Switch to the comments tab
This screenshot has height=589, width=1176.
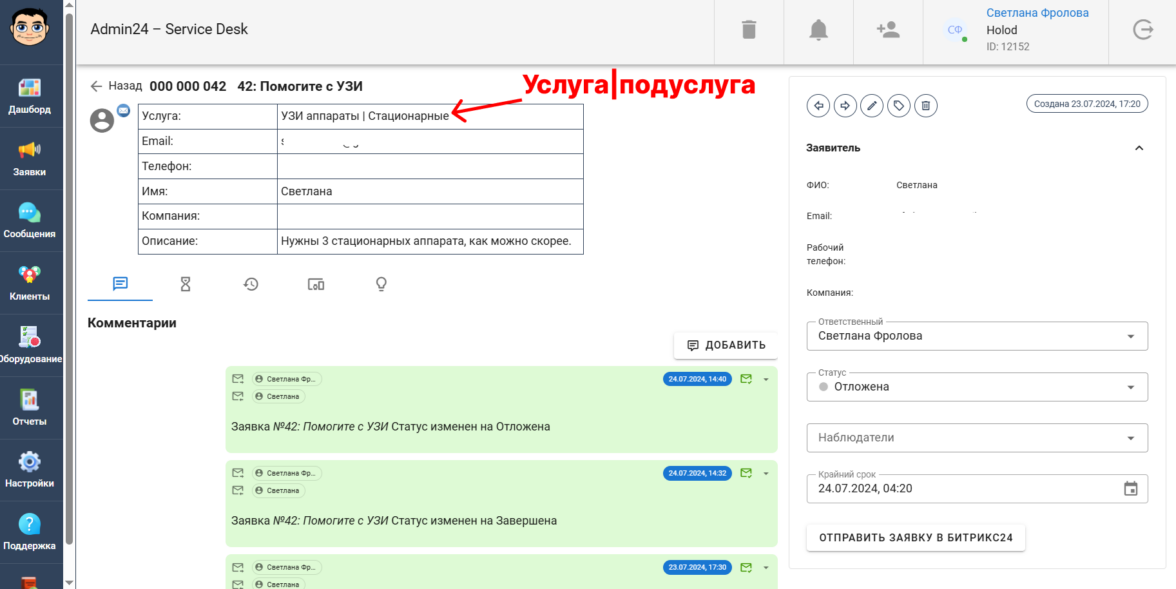(x=120, y=284)
